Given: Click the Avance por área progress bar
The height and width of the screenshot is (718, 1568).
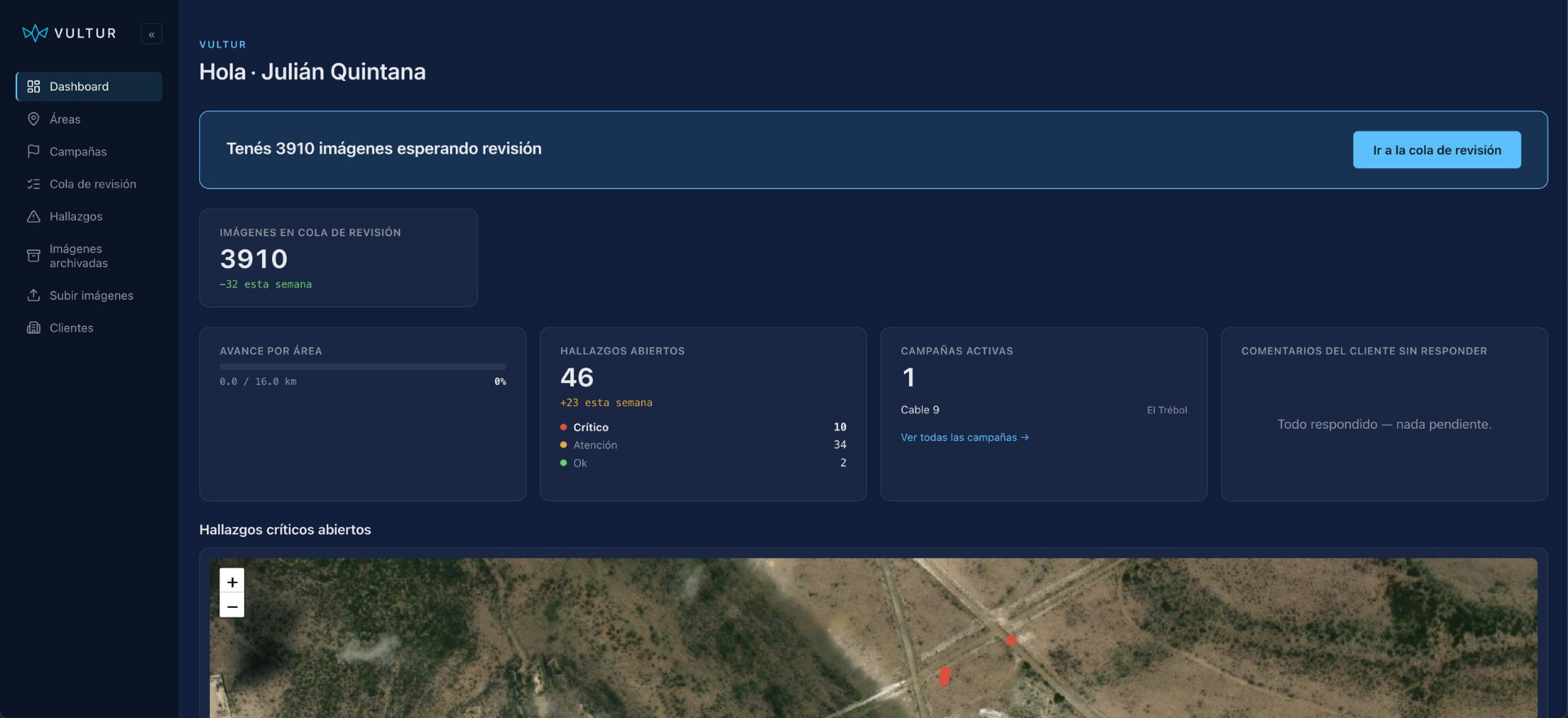Looking at the screenshot, I should 363,367.
